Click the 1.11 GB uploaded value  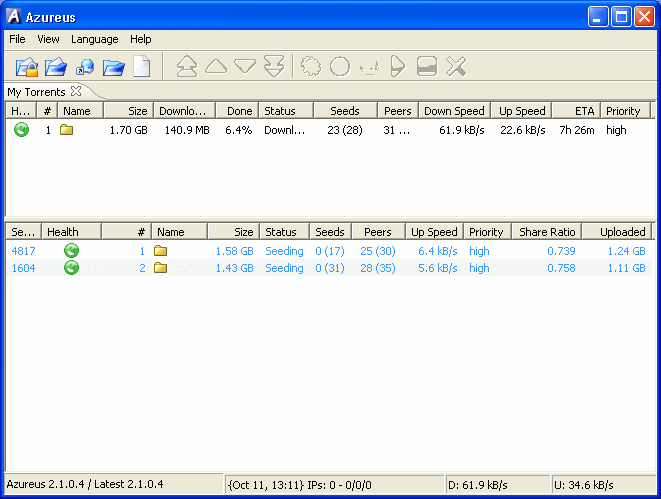tap(626, 268)
